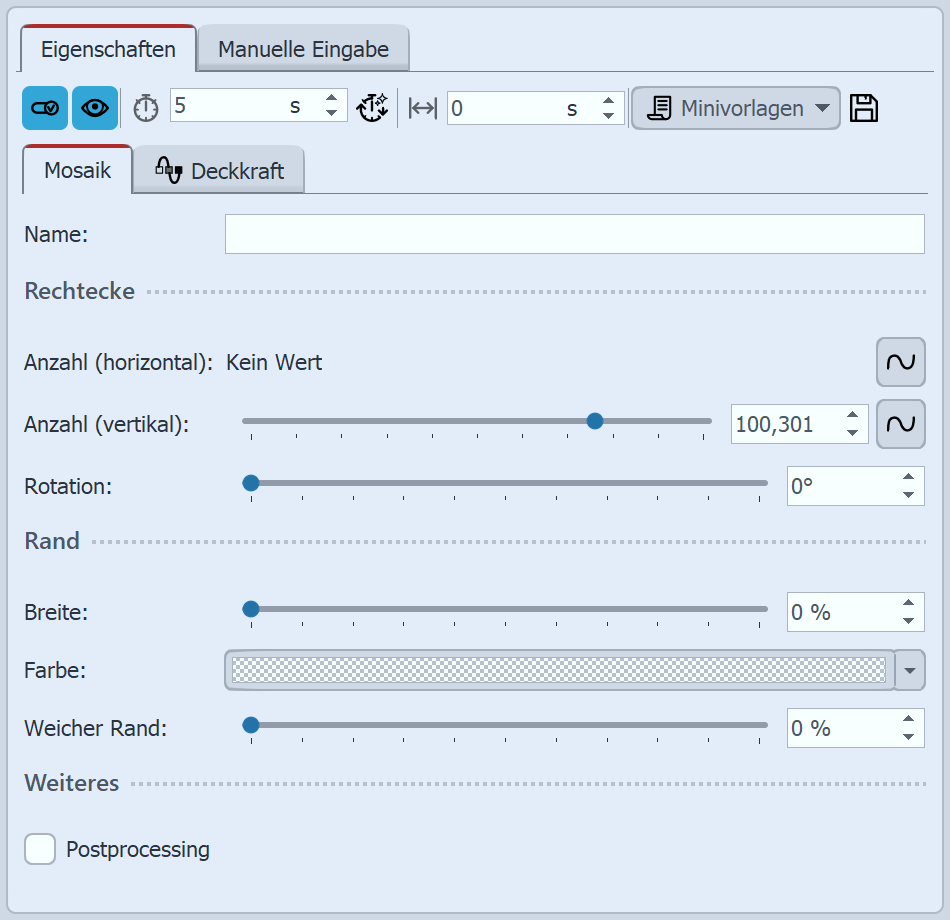
Task: Click curve button for Anzahl (horizontal)
Action: [900, 362]
